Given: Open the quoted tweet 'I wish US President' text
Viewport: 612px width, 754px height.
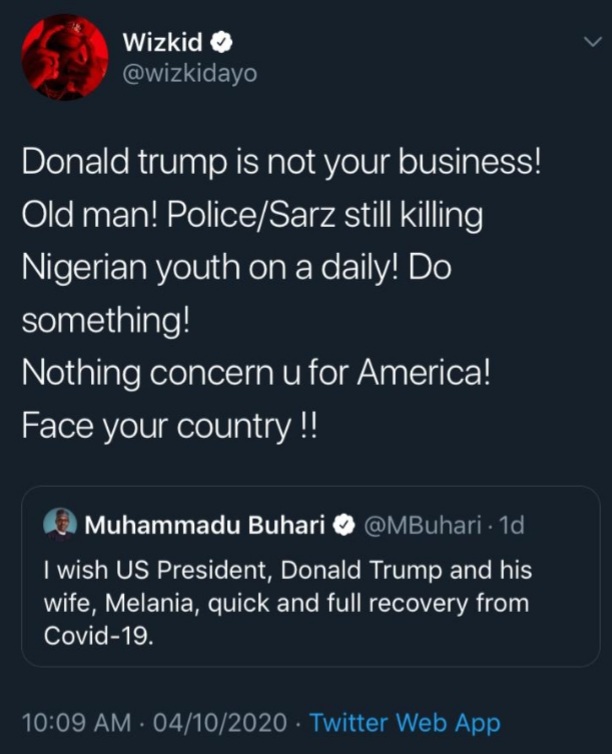Looking at the screenshot, I should coord(287,571).
